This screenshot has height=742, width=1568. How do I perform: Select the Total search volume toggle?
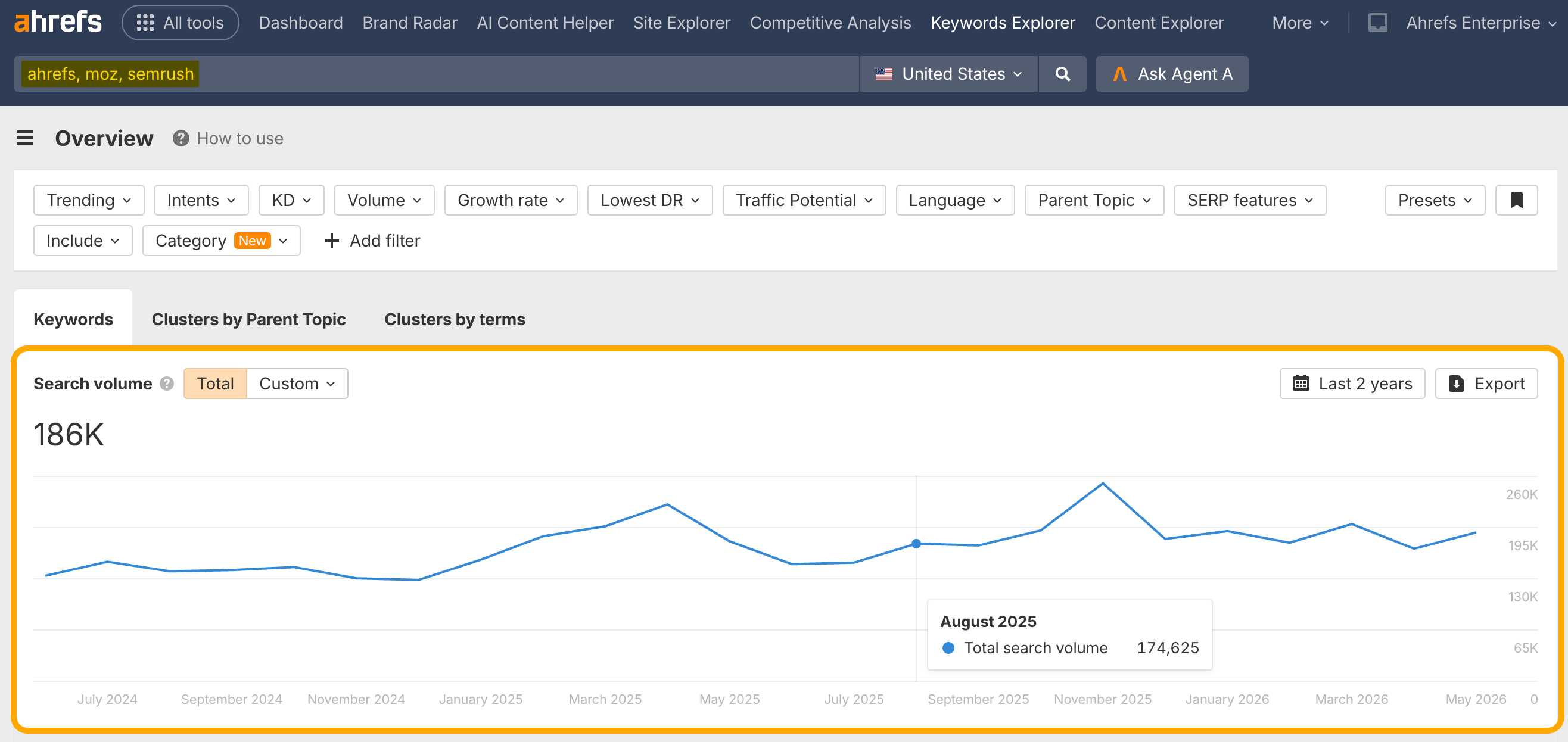215,384
